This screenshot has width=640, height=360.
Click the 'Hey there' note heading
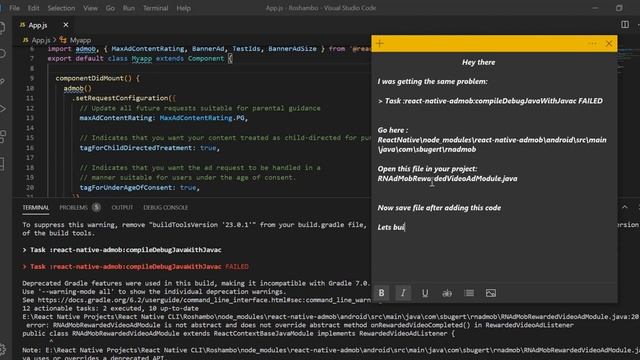478,62
